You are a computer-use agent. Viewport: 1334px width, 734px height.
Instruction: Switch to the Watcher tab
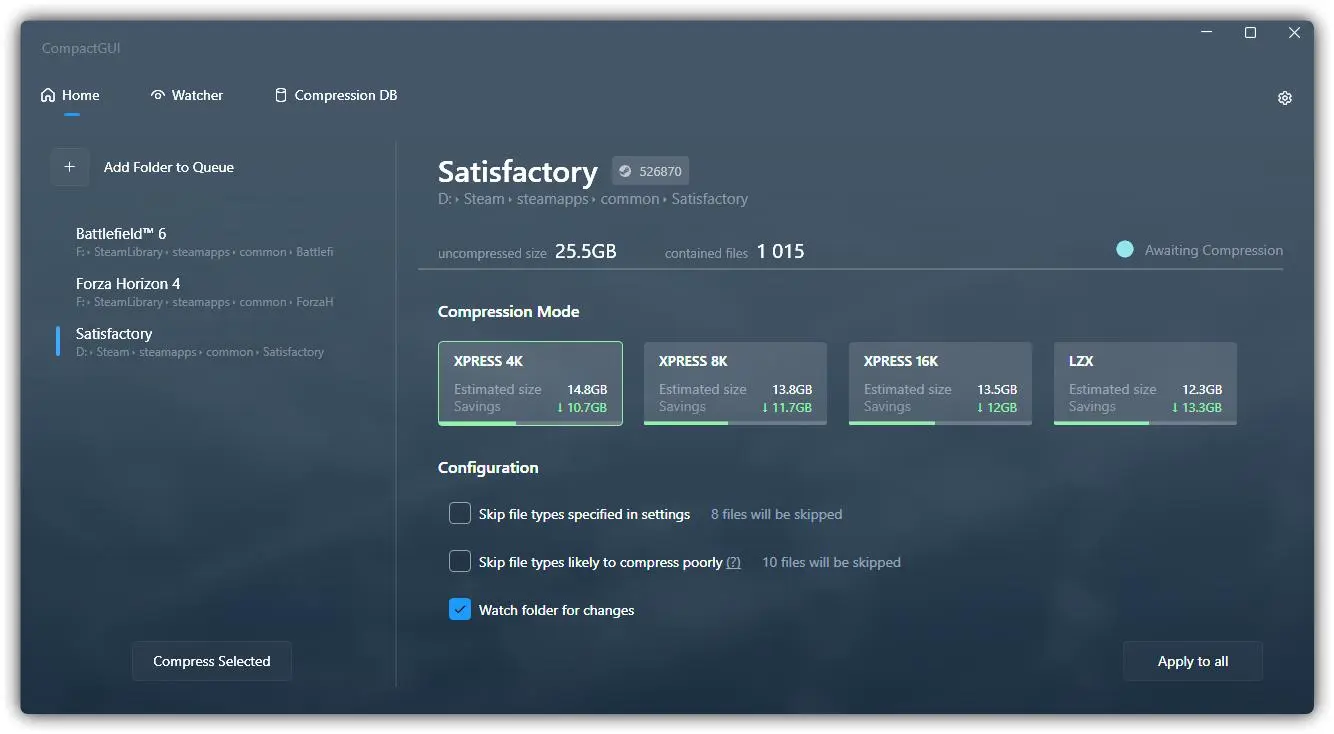[187, 95]
